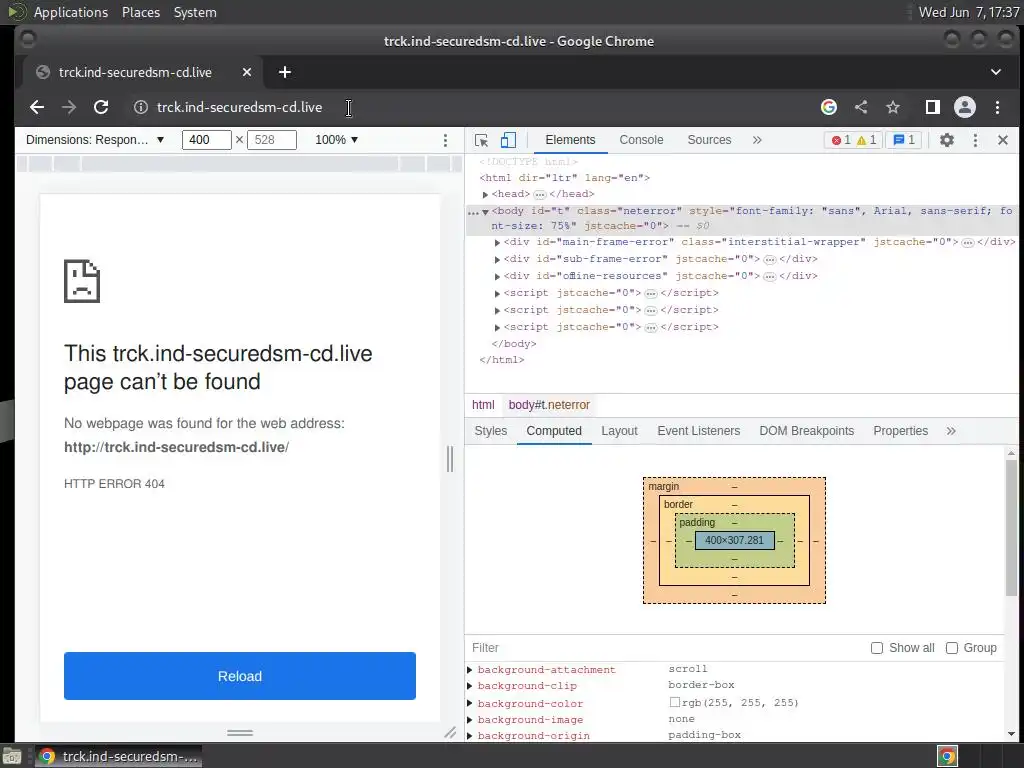The image size is (1024, 768).
Task: Open the issues count badge
Action: (x=904, y=140)
